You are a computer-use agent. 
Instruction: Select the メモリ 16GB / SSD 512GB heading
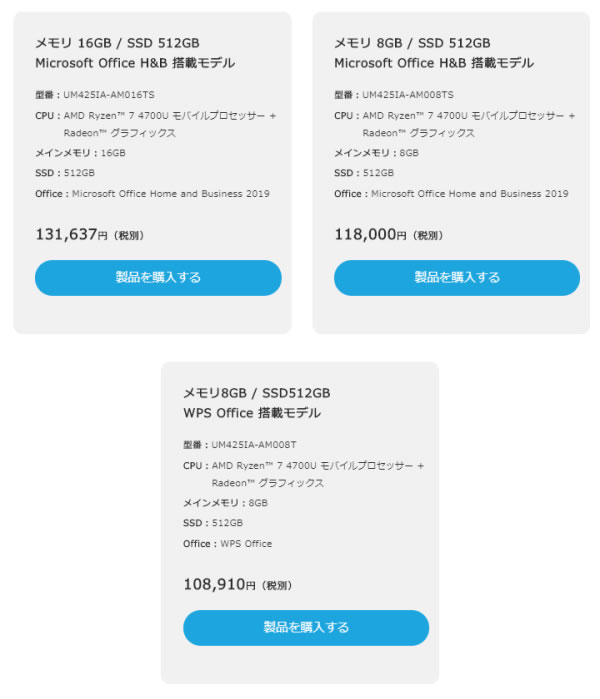135,53
